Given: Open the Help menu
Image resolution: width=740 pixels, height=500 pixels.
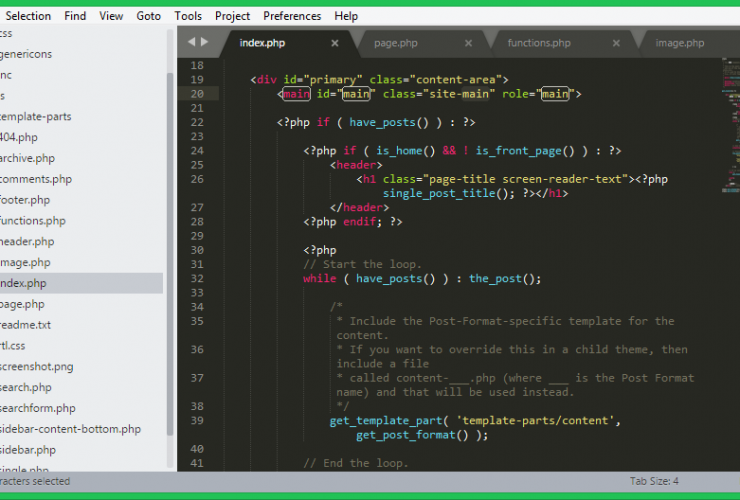Looking at the screenshot, I should 346,16.
